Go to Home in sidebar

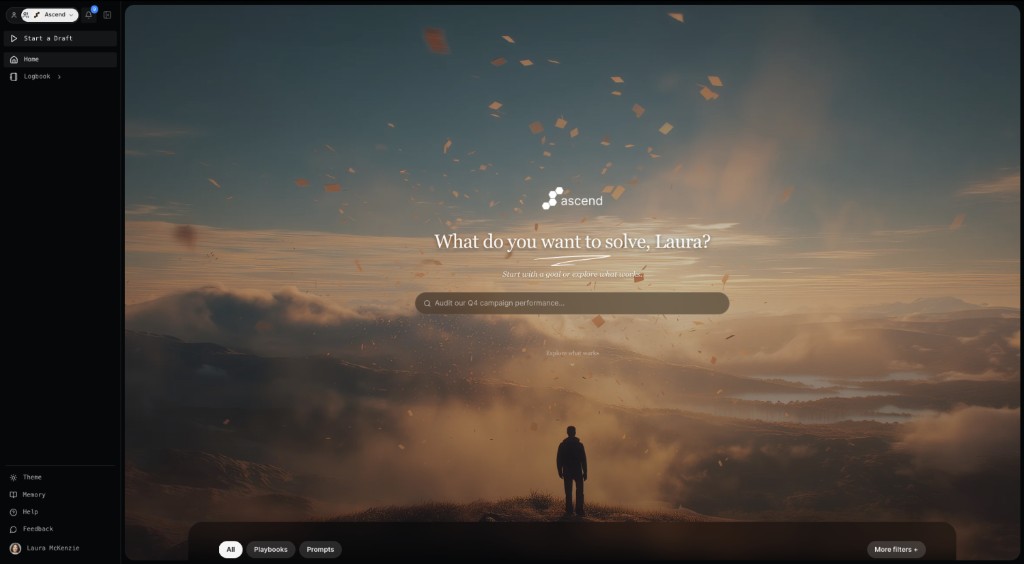coord(60,59)
